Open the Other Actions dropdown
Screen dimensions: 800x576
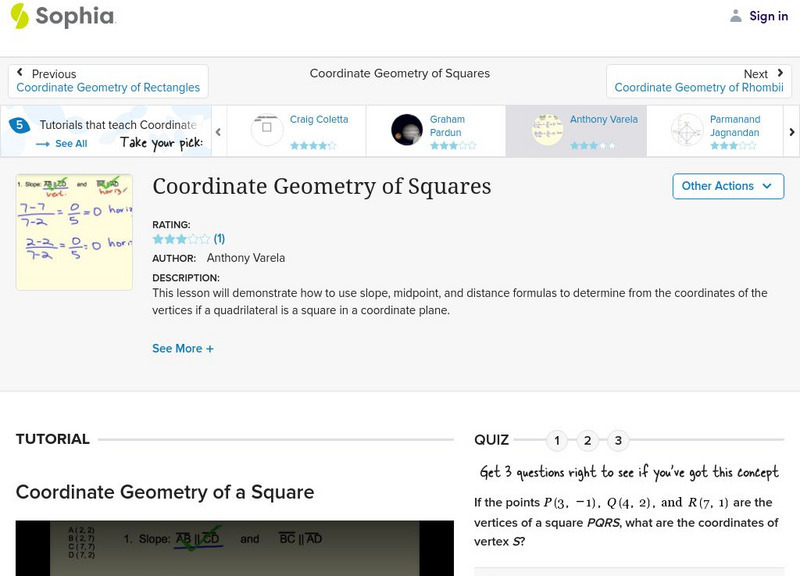tap(727, 186)
